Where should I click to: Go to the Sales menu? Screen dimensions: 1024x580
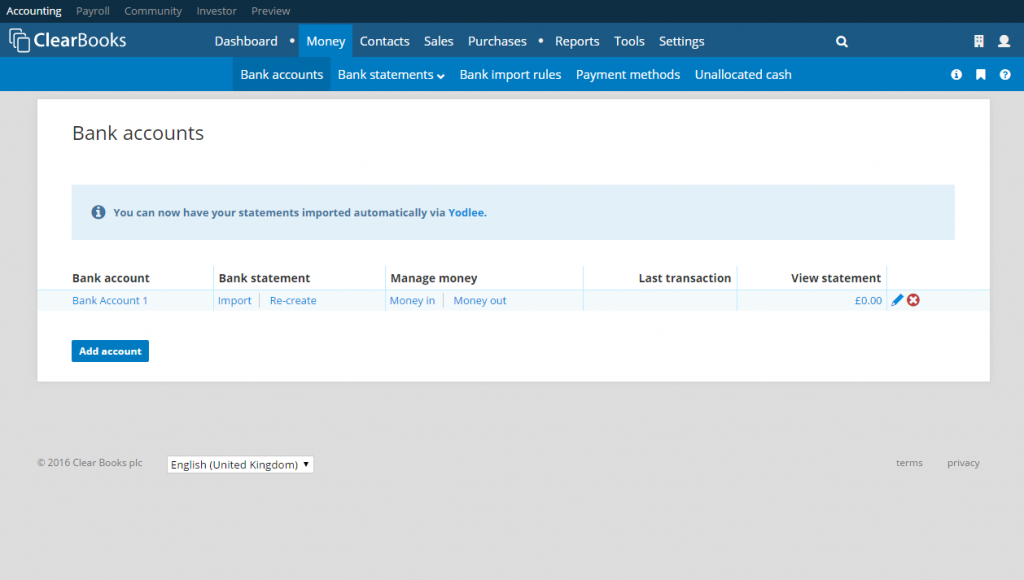439,41
